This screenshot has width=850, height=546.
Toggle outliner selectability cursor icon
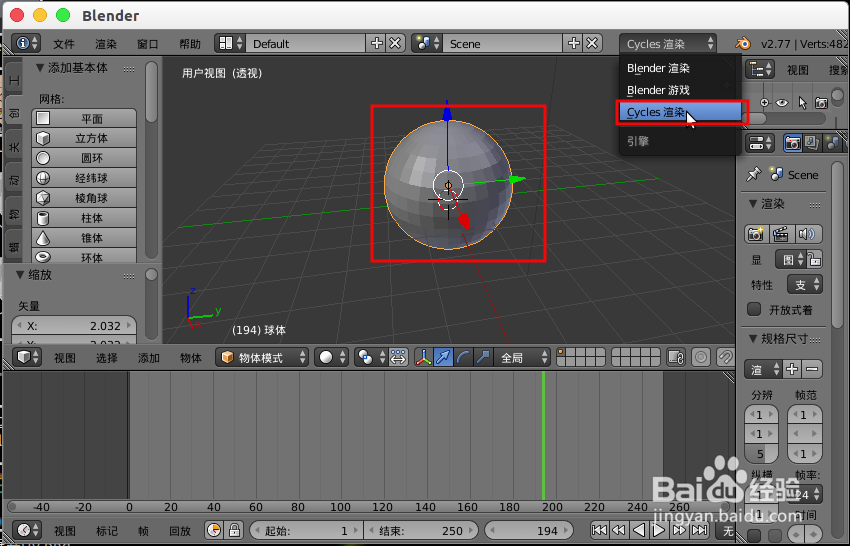[802, 102]
